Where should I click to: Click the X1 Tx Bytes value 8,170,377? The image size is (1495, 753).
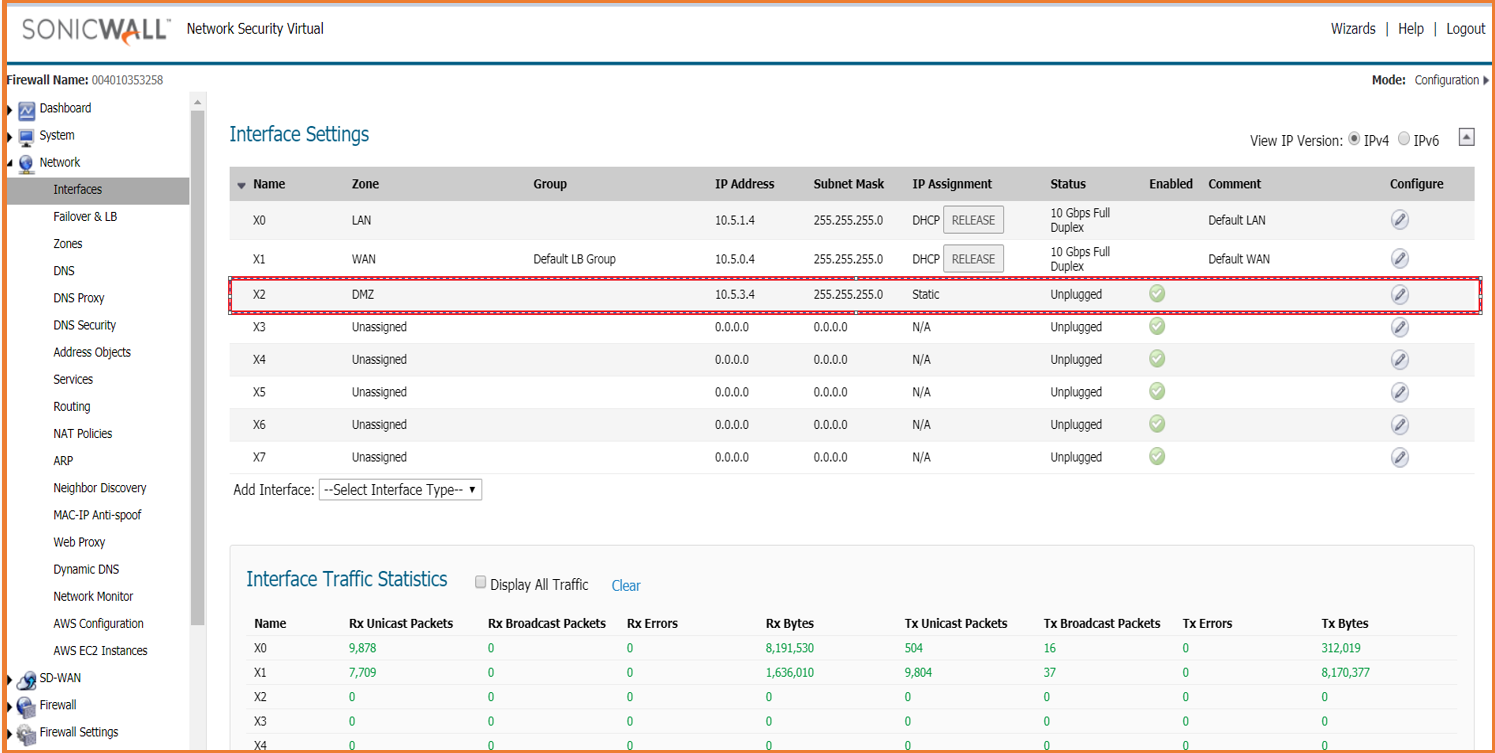[x=1345, y=673]
